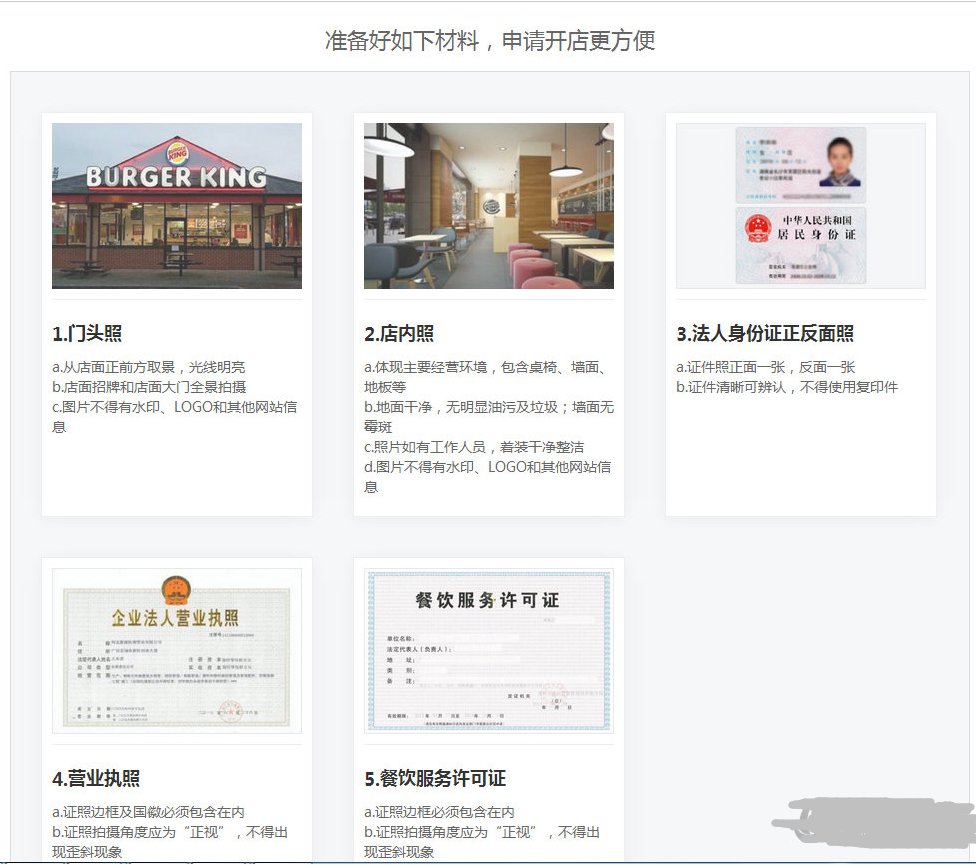Click the 企业法人营业执照 license sample image
This screenshot has width=976, height=865.
[176, 650]
